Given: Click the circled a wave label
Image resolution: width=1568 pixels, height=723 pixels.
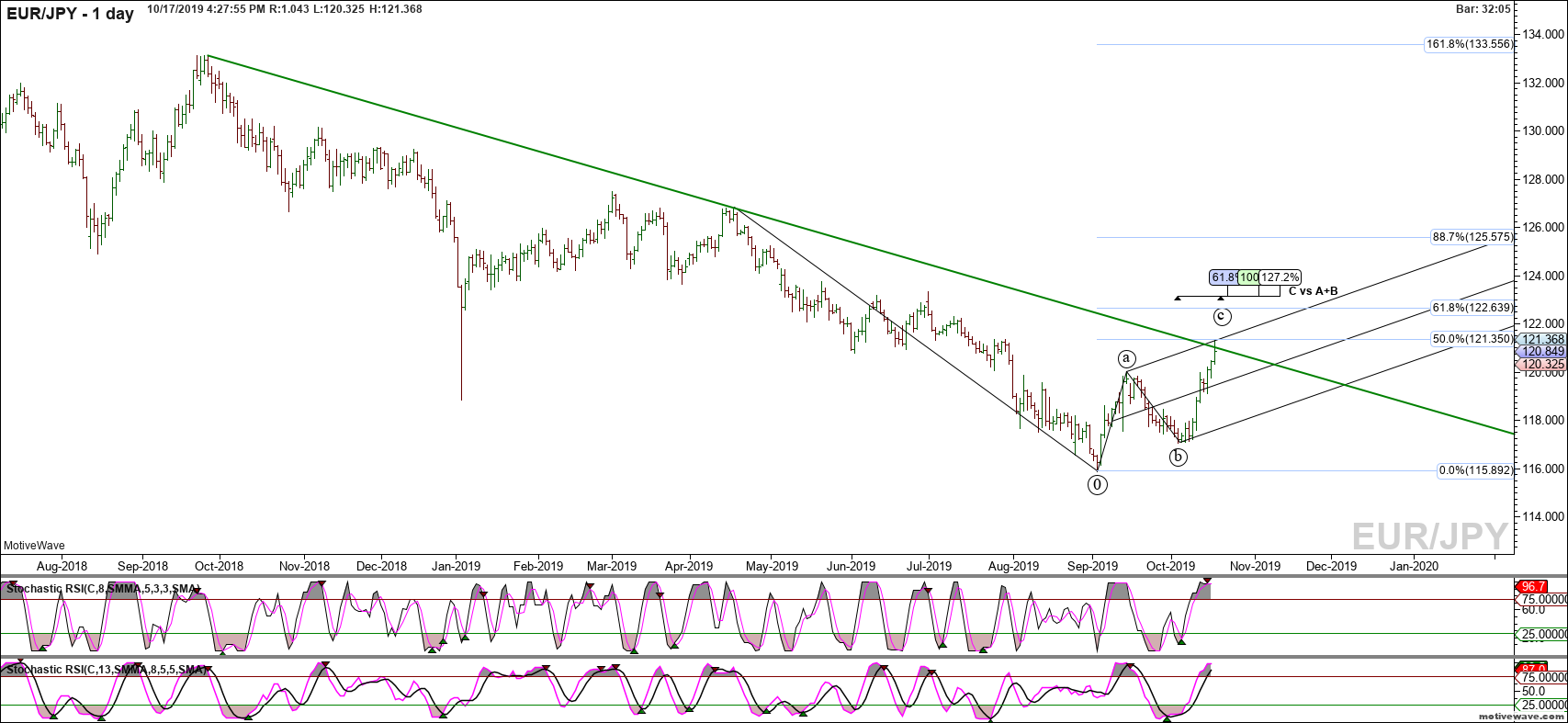Looking at the screenshot, I should (1127, 359).
